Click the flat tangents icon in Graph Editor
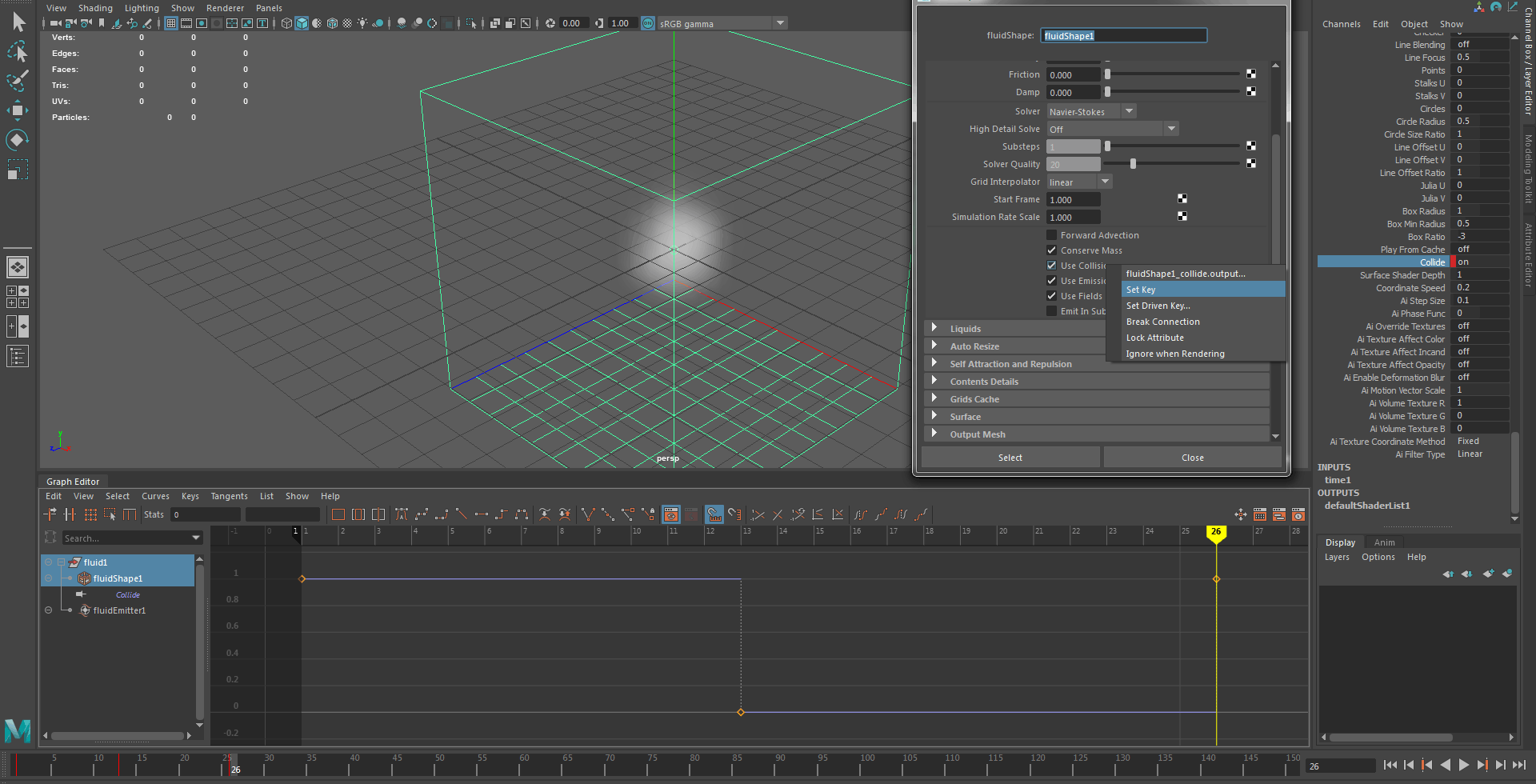The height and width of the screenshot is (784, 1536). point(482,514)
